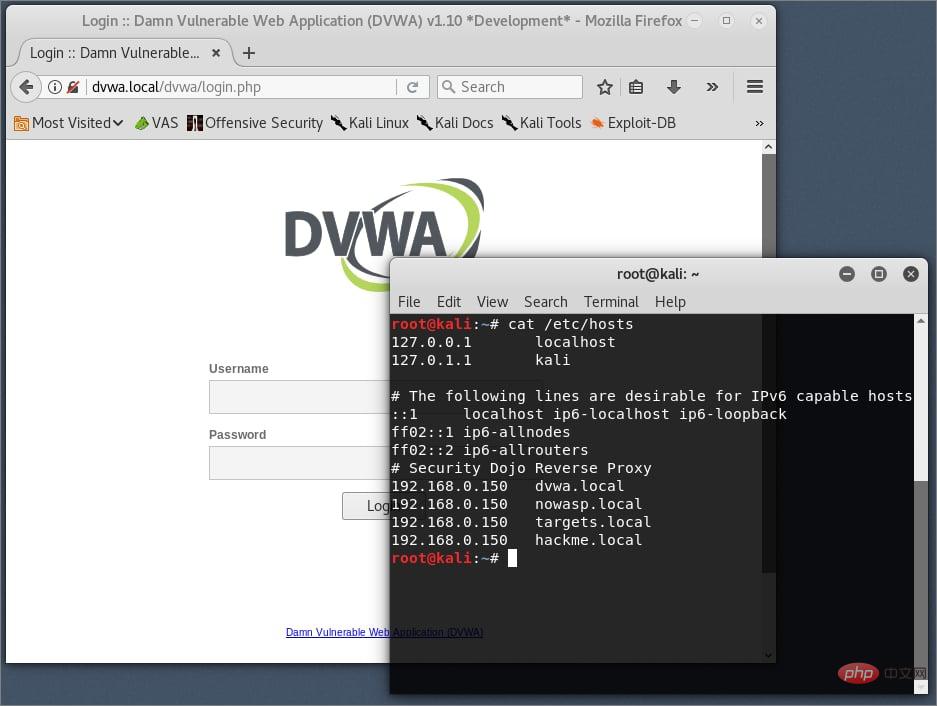Maximize the root@kali terminal window
Image resolution: width=937 pixels, height=706 pixels.
click(x=878, y=274)
